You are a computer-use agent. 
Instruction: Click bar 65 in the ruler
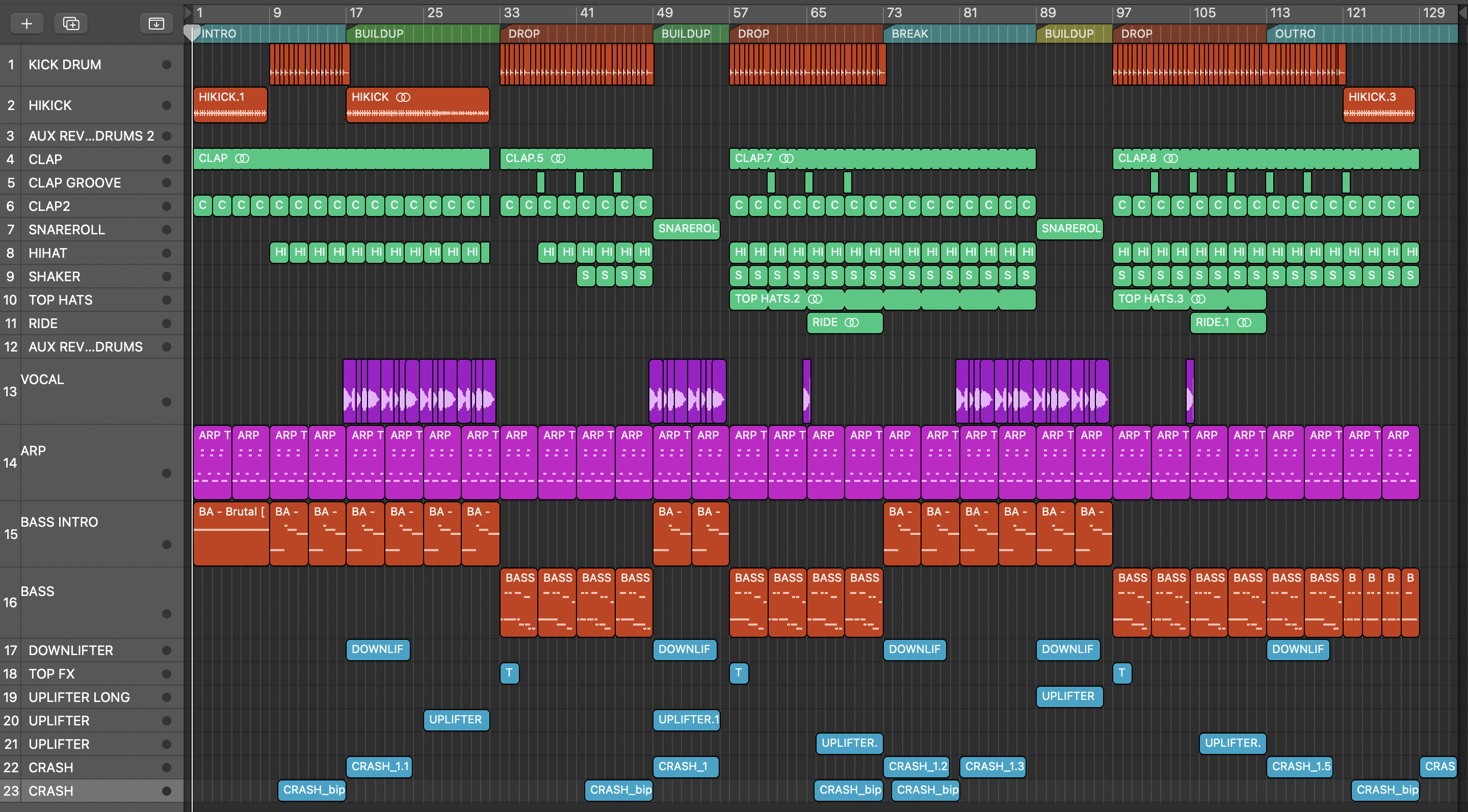pyautogui.click(x=818, y=13)
